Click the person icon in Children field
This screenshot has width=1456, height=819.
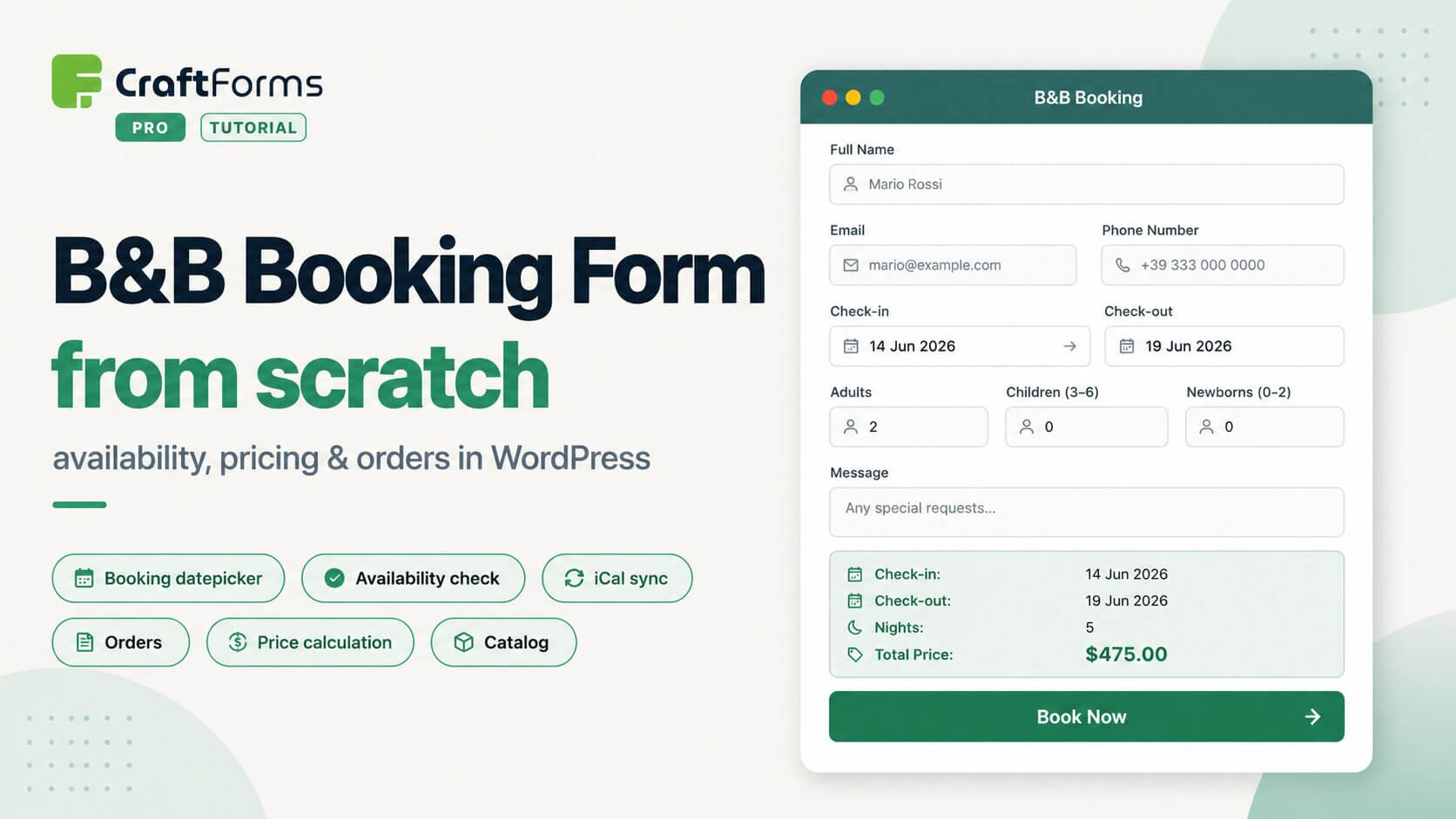pos(1027,426)
